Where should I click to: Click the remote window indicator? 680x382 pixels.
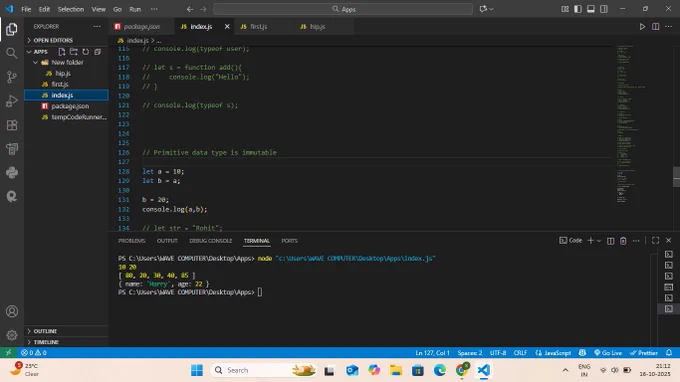click(8, 353)
